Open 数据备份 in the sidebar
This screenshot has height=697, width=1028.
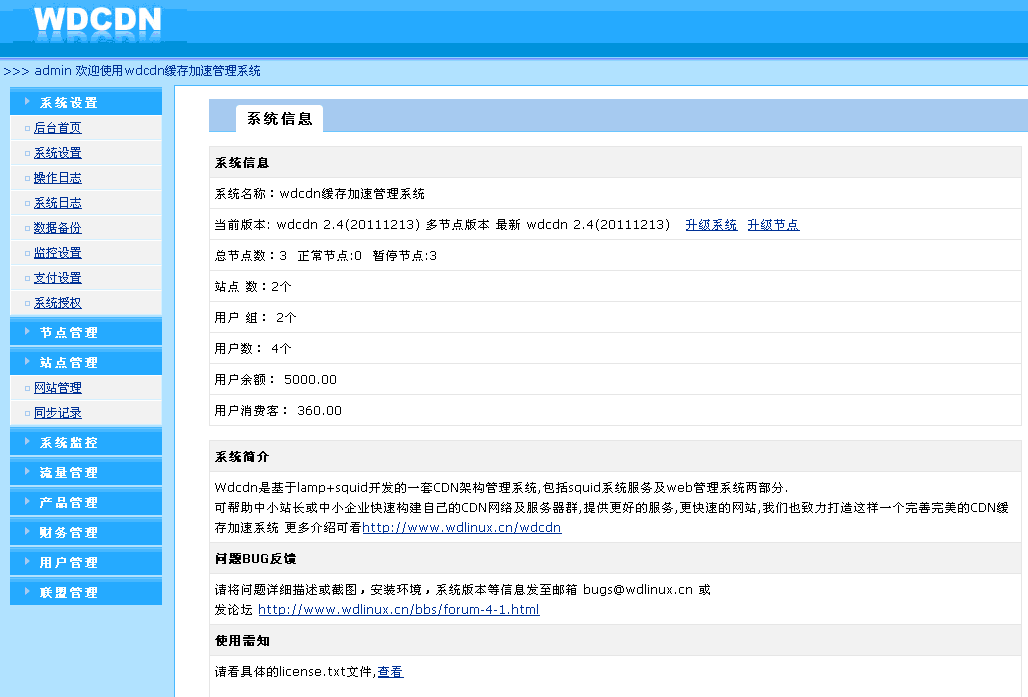58,228
